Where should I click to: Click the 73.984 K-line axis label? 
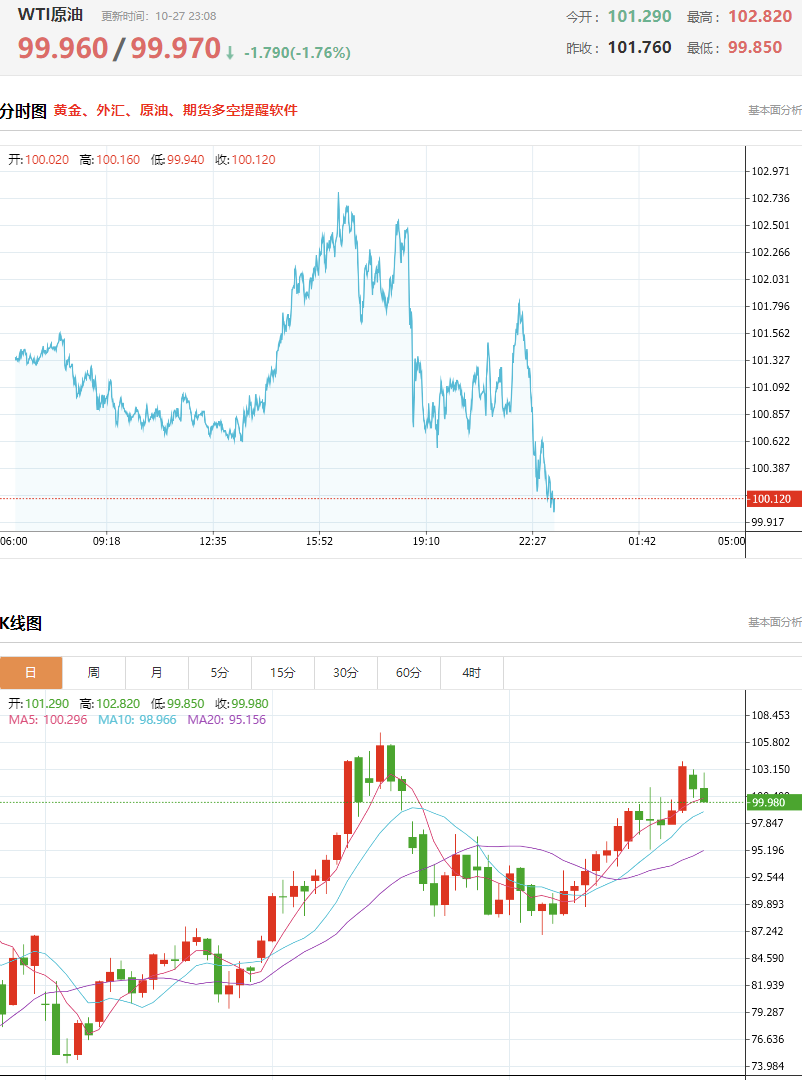768,1067
